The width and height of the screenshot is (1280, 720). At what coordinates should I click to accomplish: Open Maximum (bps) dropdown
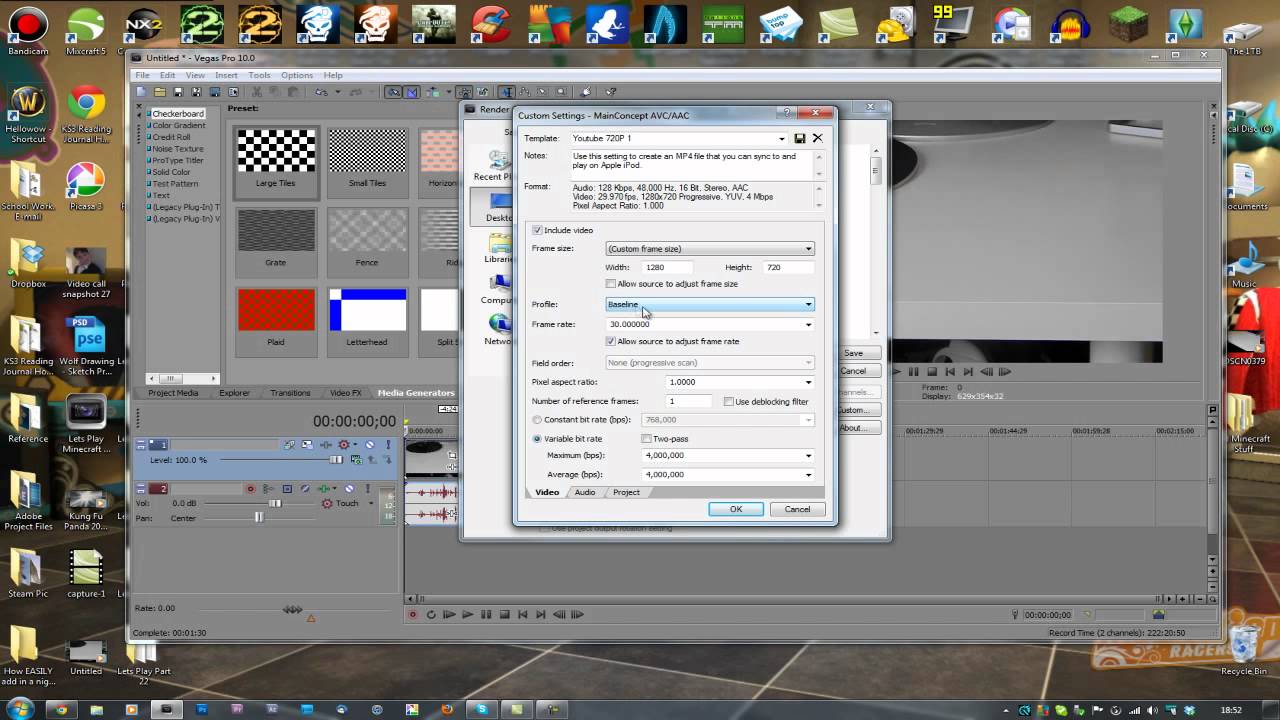(728, 455)
